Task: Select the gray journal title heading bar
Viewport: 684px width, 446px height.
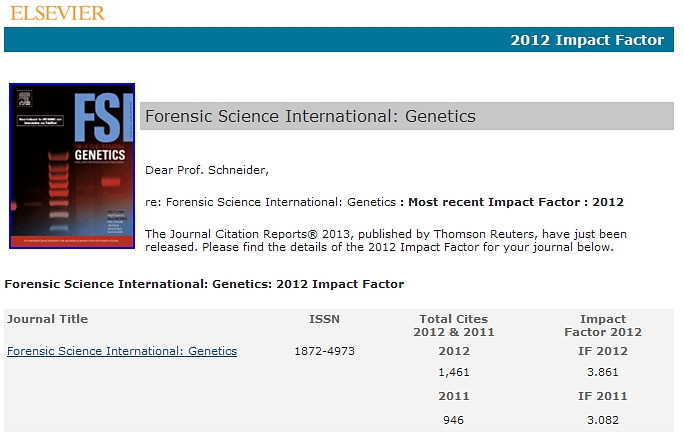Action: [x=407, y=116]
